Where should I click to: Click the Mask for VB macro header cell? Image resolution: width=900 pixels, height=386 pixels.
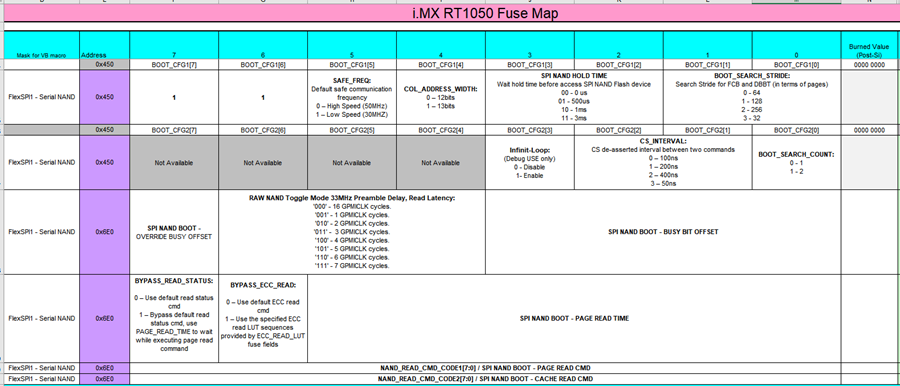(x=42, y=45)
